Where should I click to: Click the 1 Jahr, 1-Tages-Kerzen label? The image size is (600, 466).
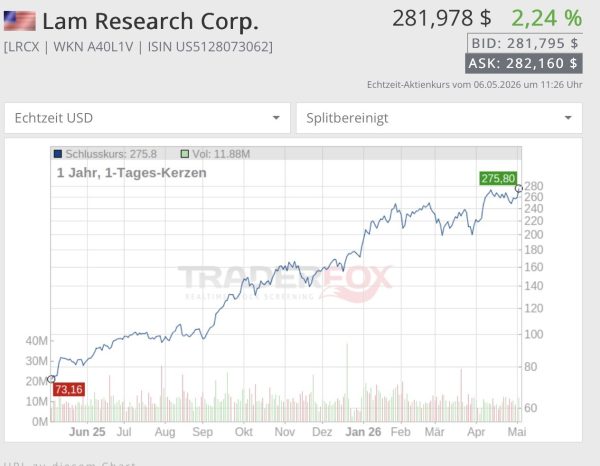click(x=132, y=173)
